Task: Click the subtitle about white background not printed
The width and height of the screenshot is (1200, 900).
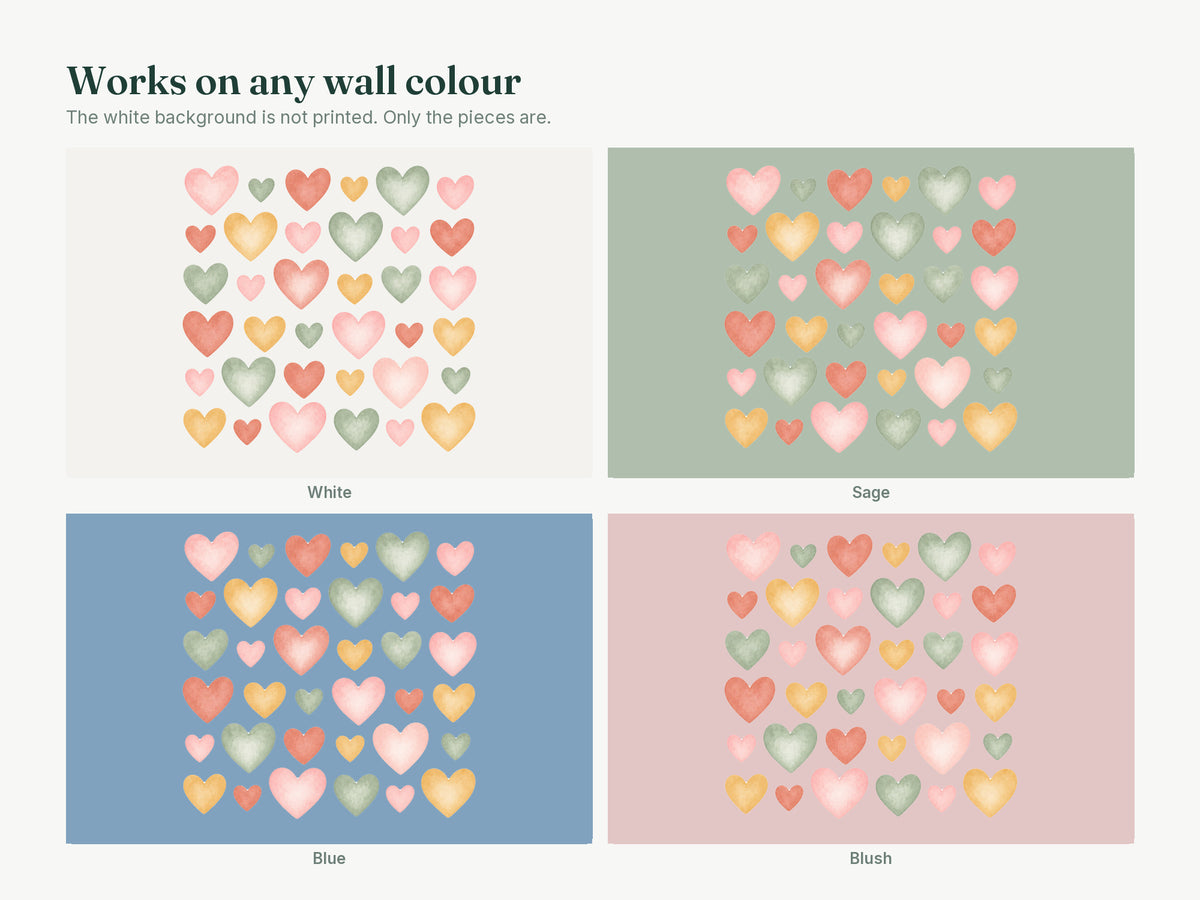Action: [308, 117]
